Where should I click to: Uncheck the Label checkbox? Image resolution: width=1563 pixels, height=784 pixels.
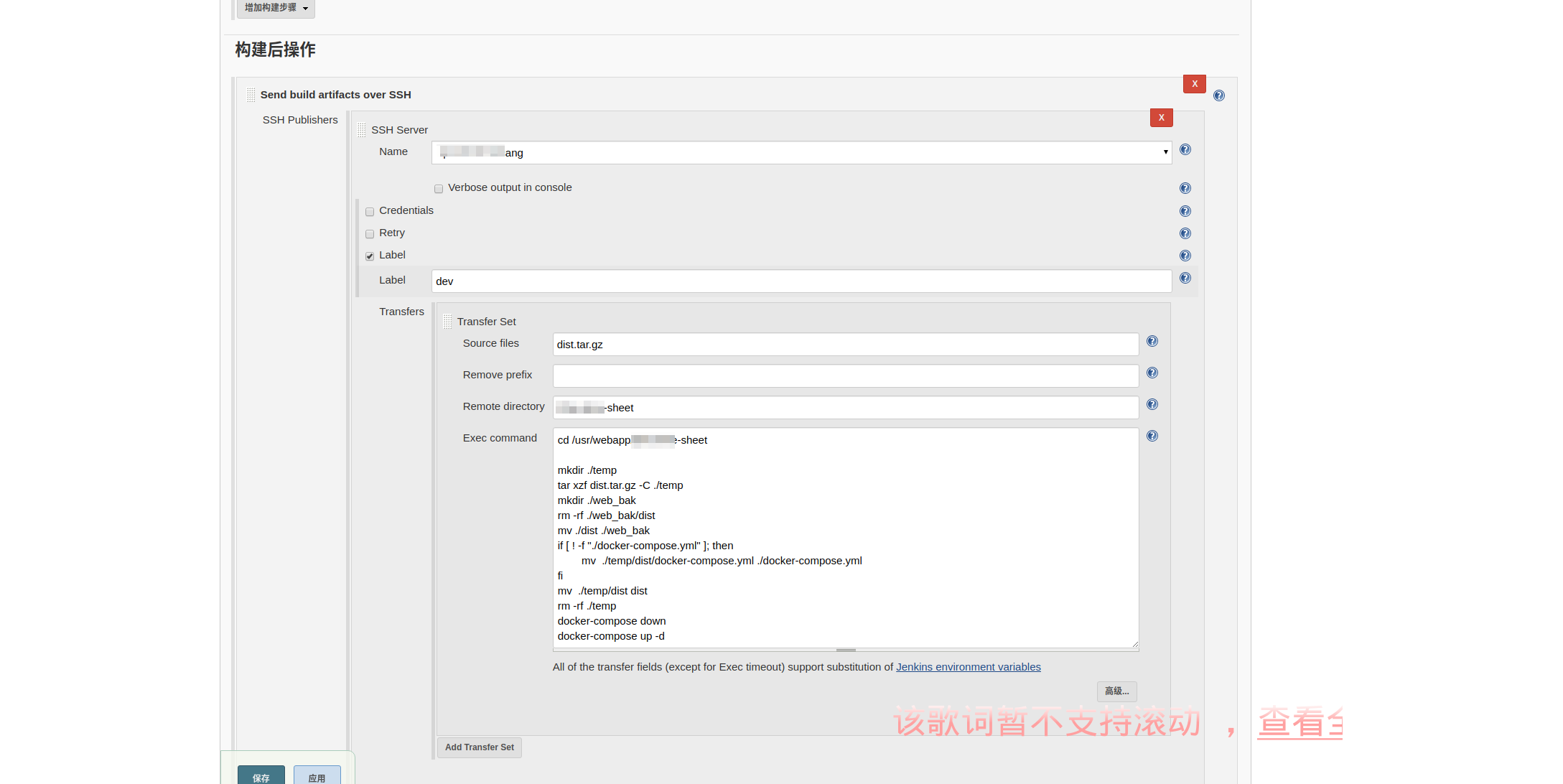click(370, 256)
